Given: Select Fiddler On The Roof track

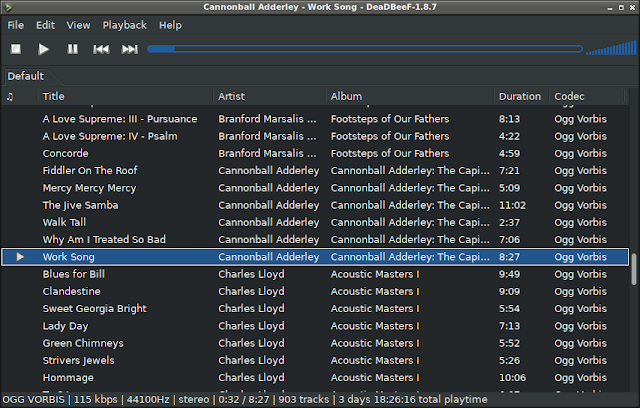Looking at the screenshot, I should [315, 171].
